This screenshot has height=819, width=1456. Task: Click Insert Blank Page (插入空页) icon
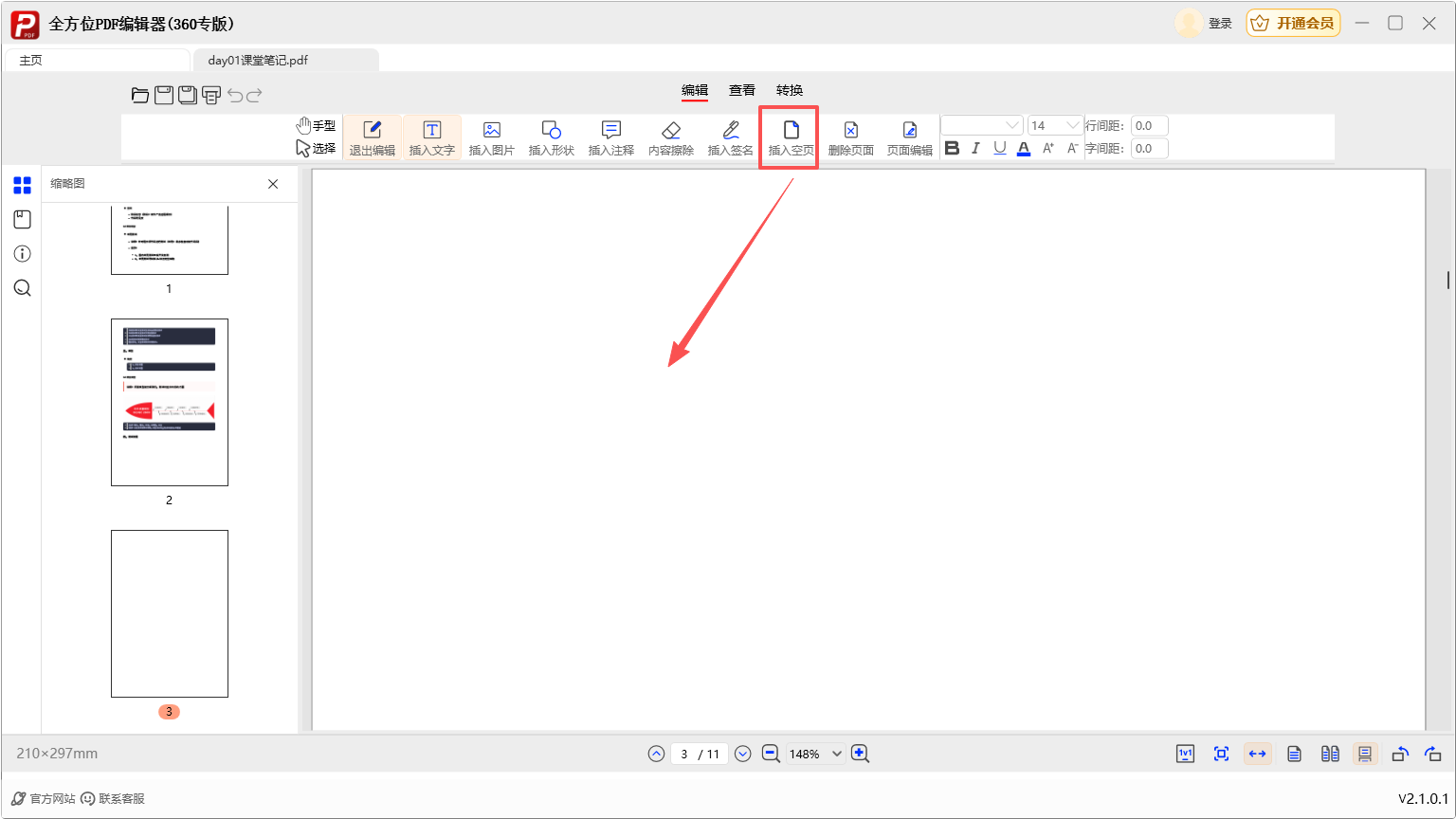pos(791,137)
